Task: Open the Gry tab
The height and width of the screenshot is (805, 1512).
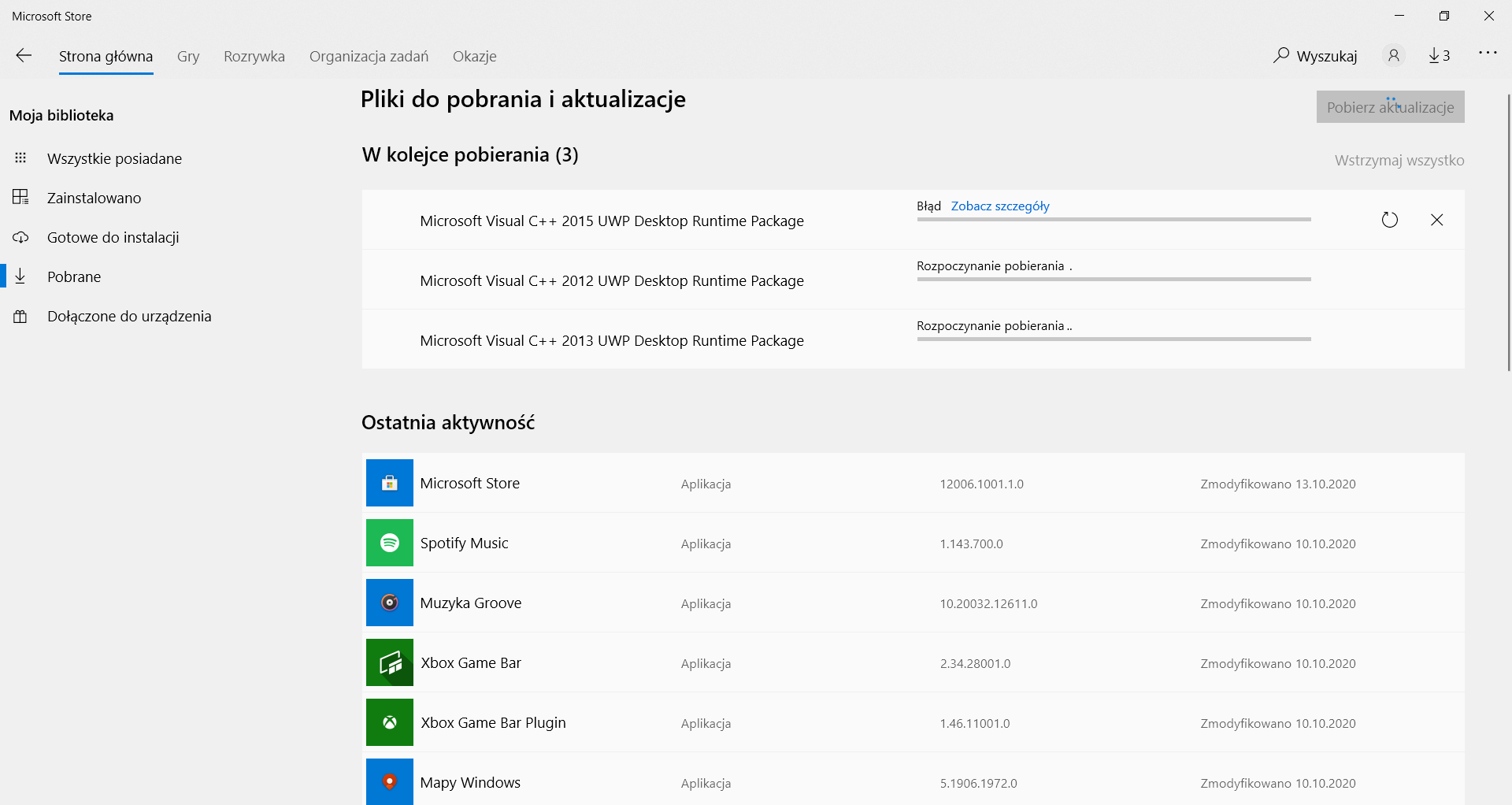Action: tap(188, 56)
